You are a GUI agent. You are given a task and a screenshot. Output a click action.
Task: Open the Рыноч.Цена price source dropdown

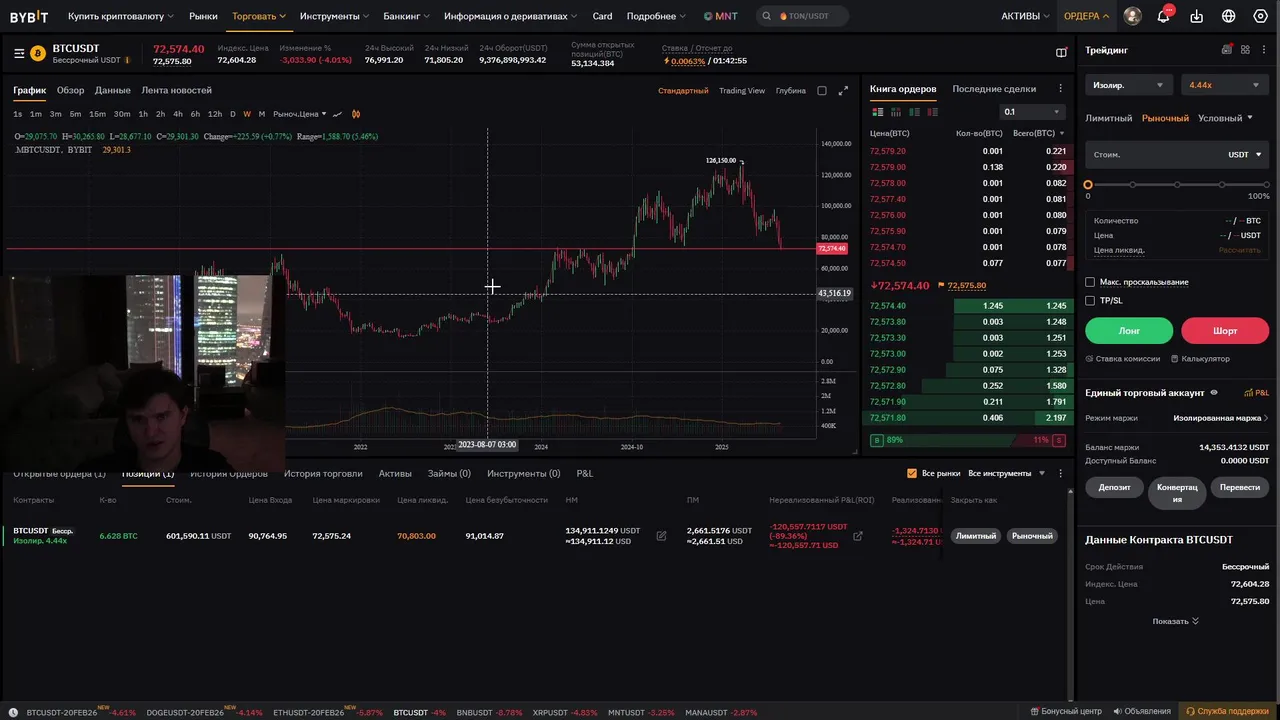pos(299,114)
